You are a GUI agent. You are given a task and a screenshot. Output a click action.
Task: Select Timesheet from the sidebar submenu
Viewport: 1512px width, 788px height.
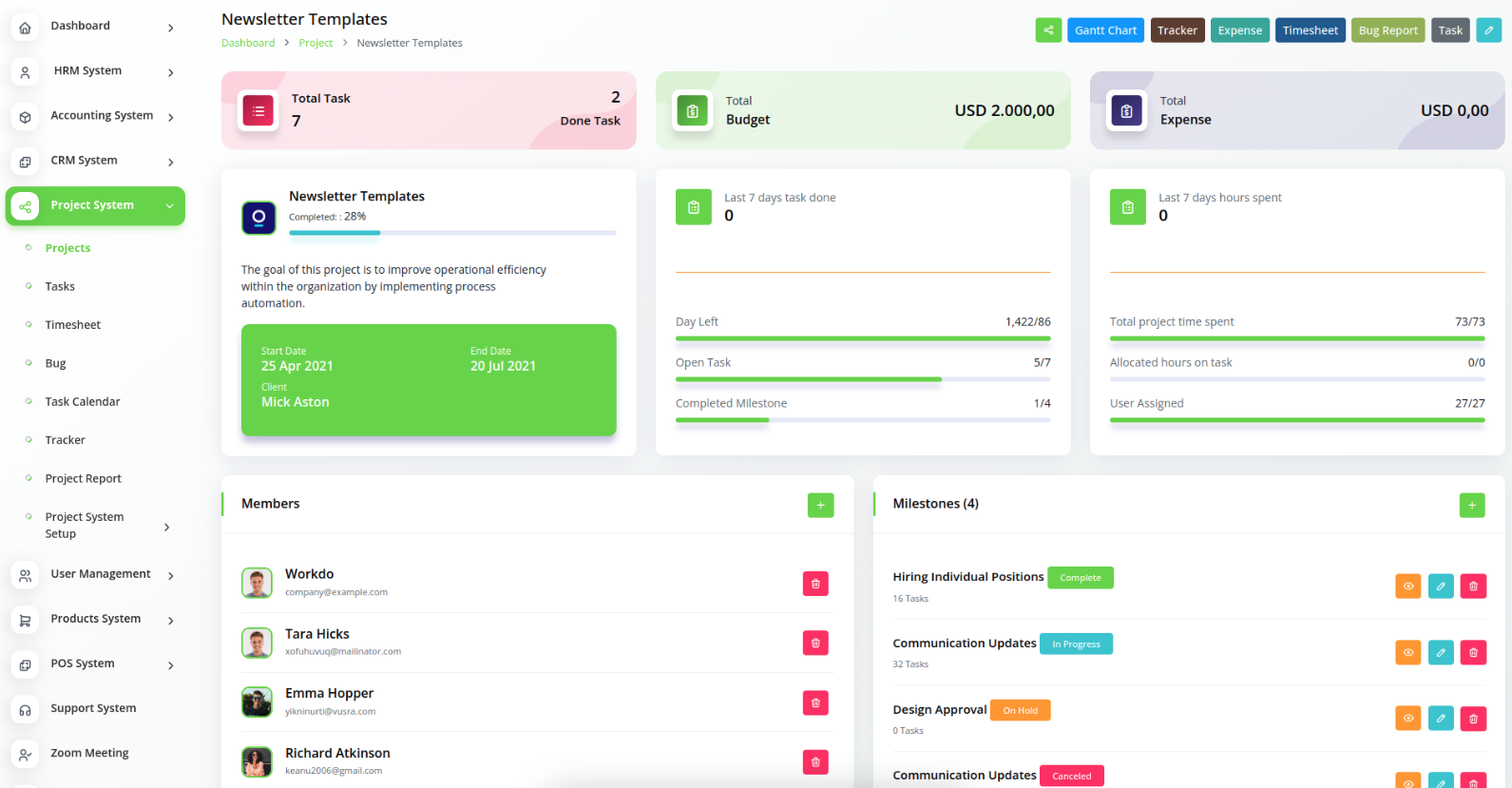point(72,325)
